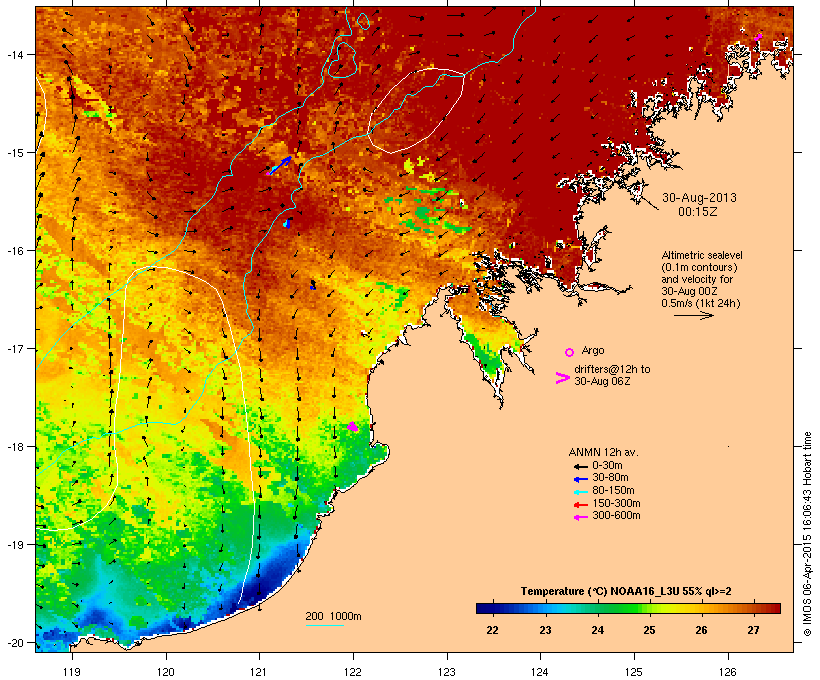Click the magenta 300-600m legend arrow

(580, 517)
